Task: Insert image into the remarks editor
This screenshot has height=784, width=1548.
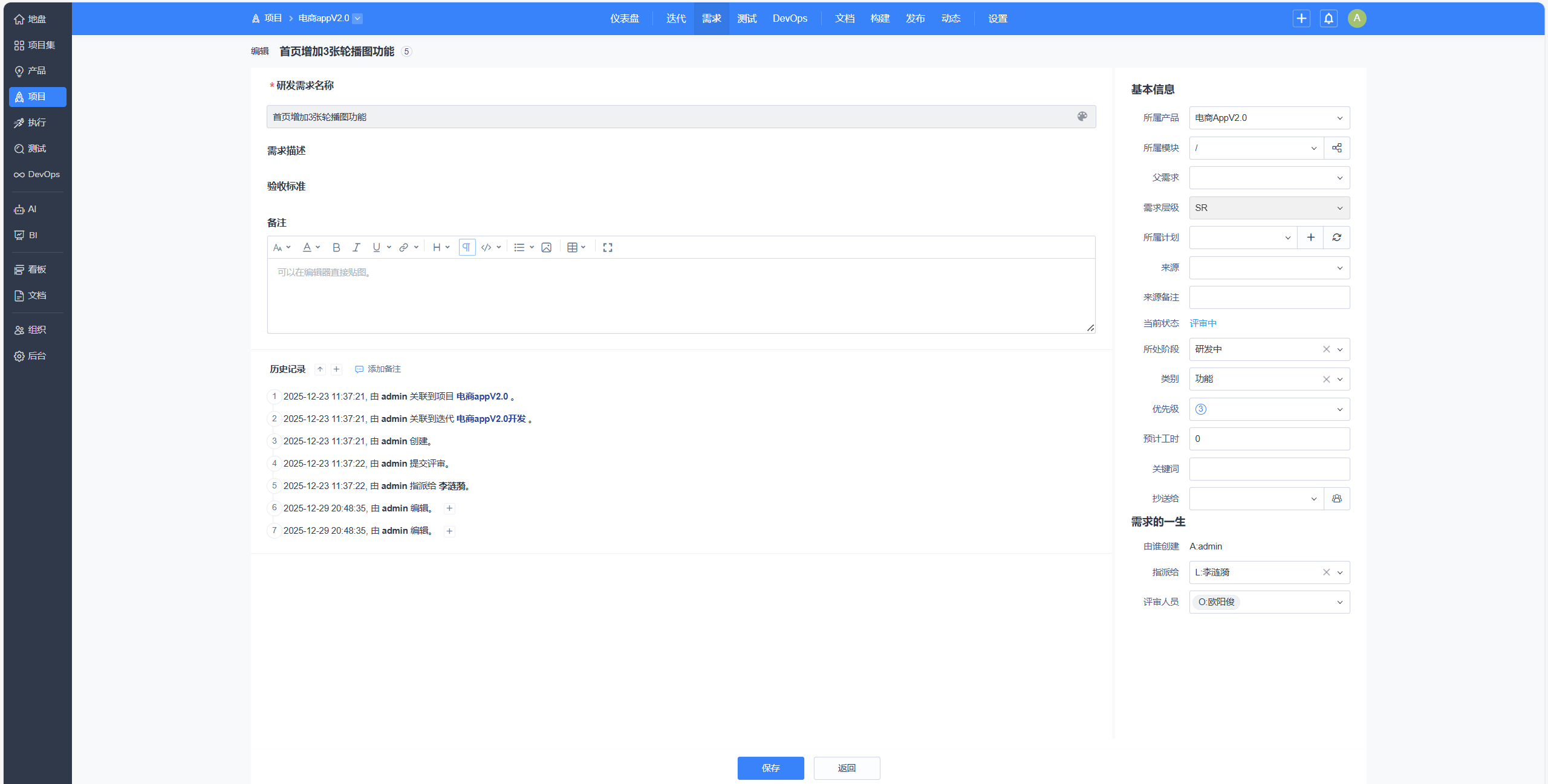Action: click(546, 247)
